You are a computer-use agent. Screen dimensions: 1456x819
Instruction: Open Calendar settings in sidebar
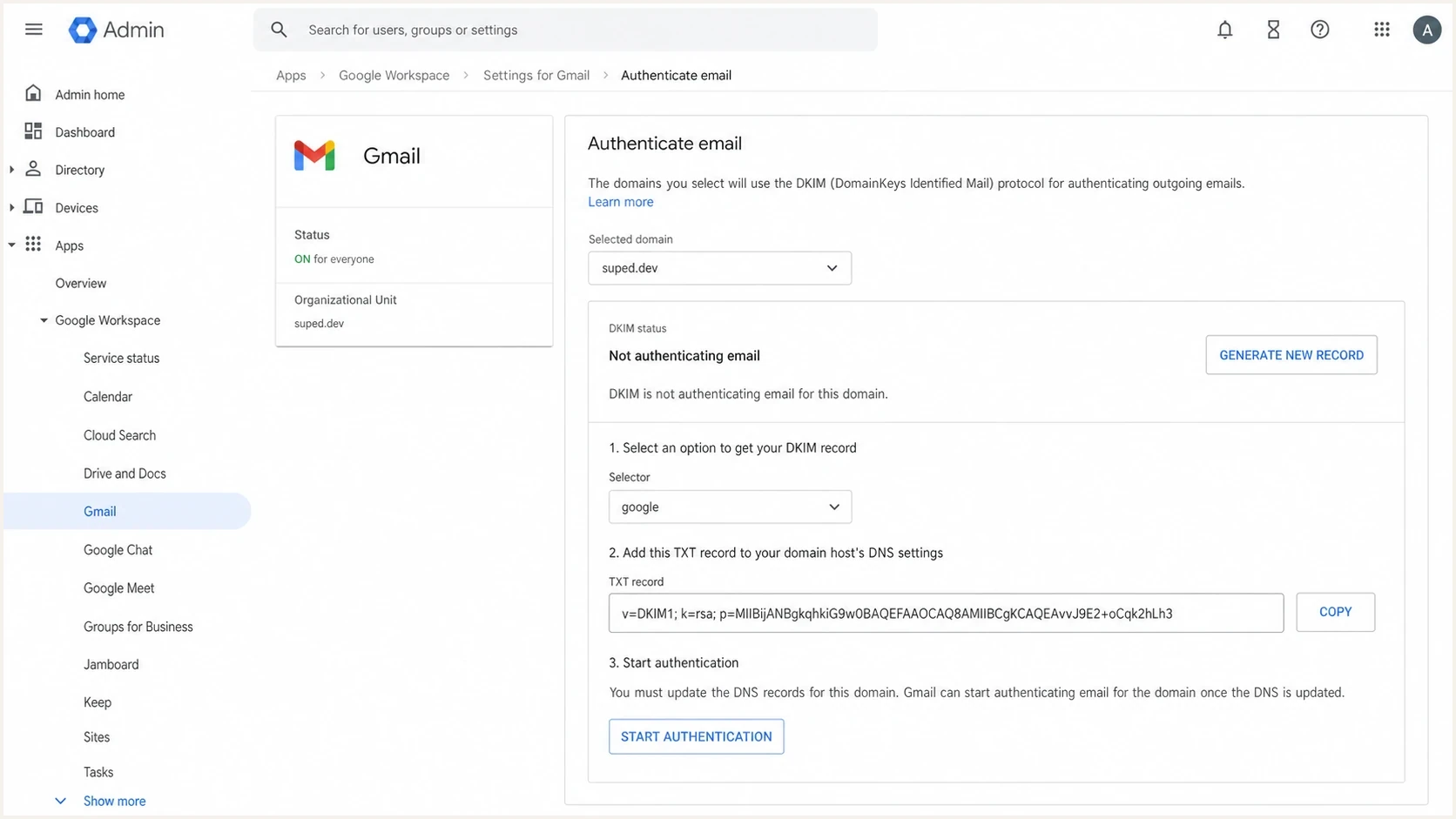(108, 396)
